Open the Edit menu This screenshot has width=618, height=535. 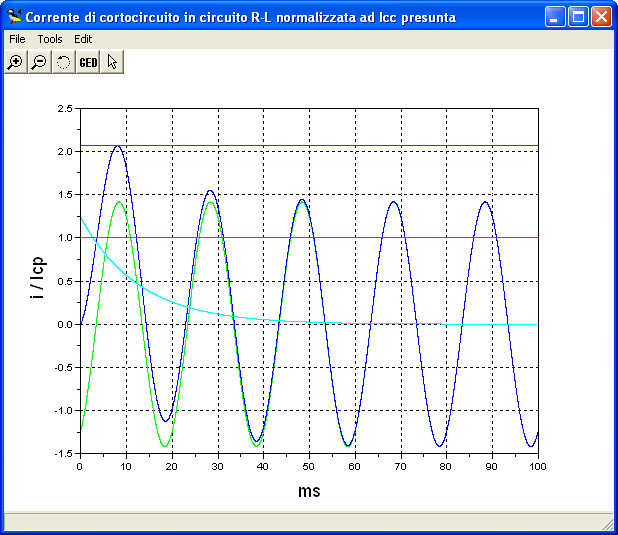click(x=83, y=39)
